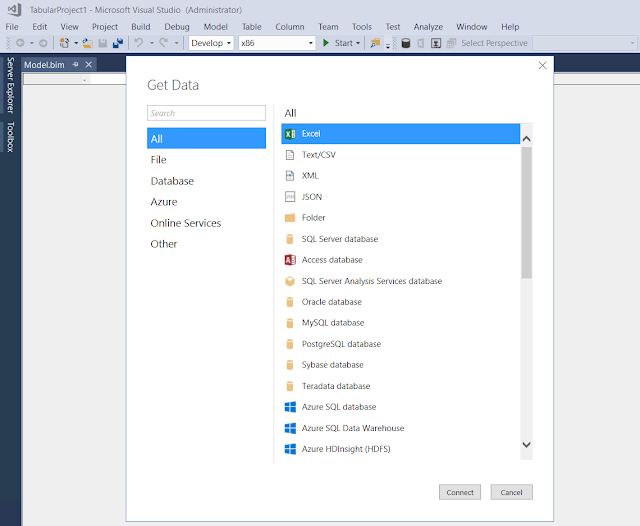Click the Azure HDInsight (HDFS) icon
The height and width of the screenshot is (526, 640).
(x=290, y=449)
